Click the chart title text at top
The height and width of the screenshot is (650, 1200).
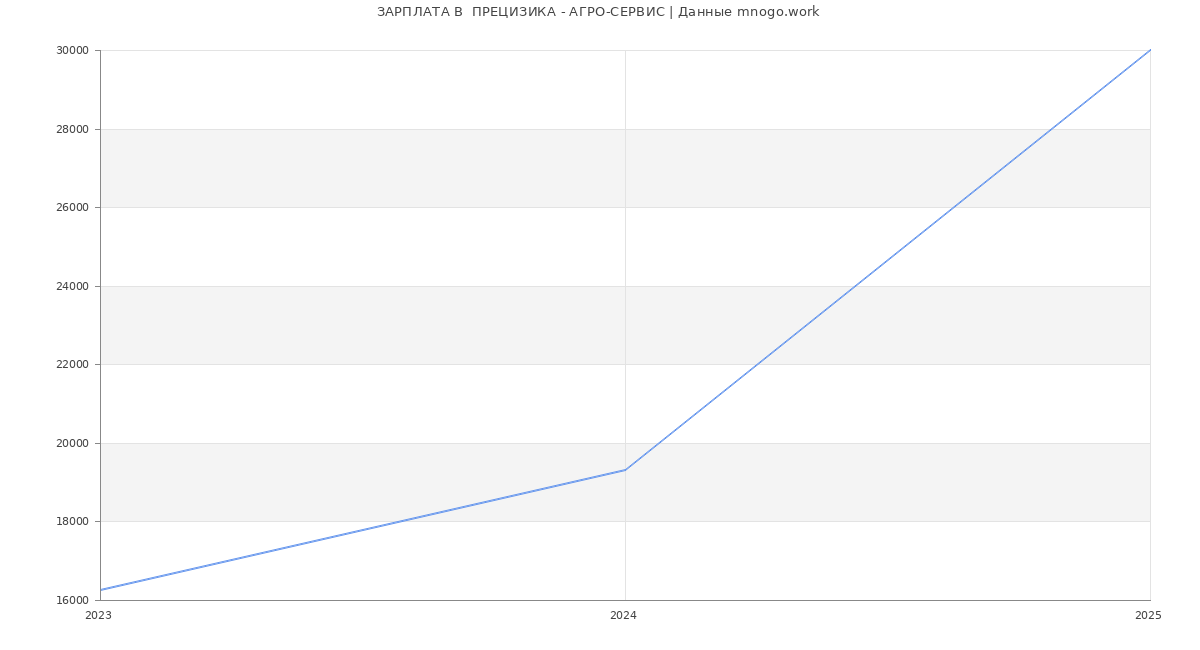pos(598,12)
